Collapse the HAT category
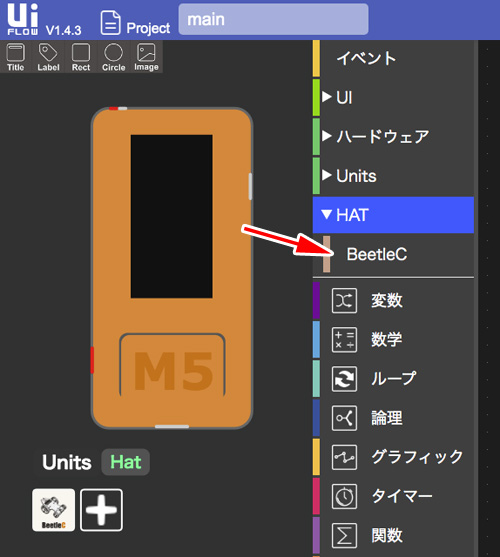This screenshot has width=500, height=557. pos(393,215)
